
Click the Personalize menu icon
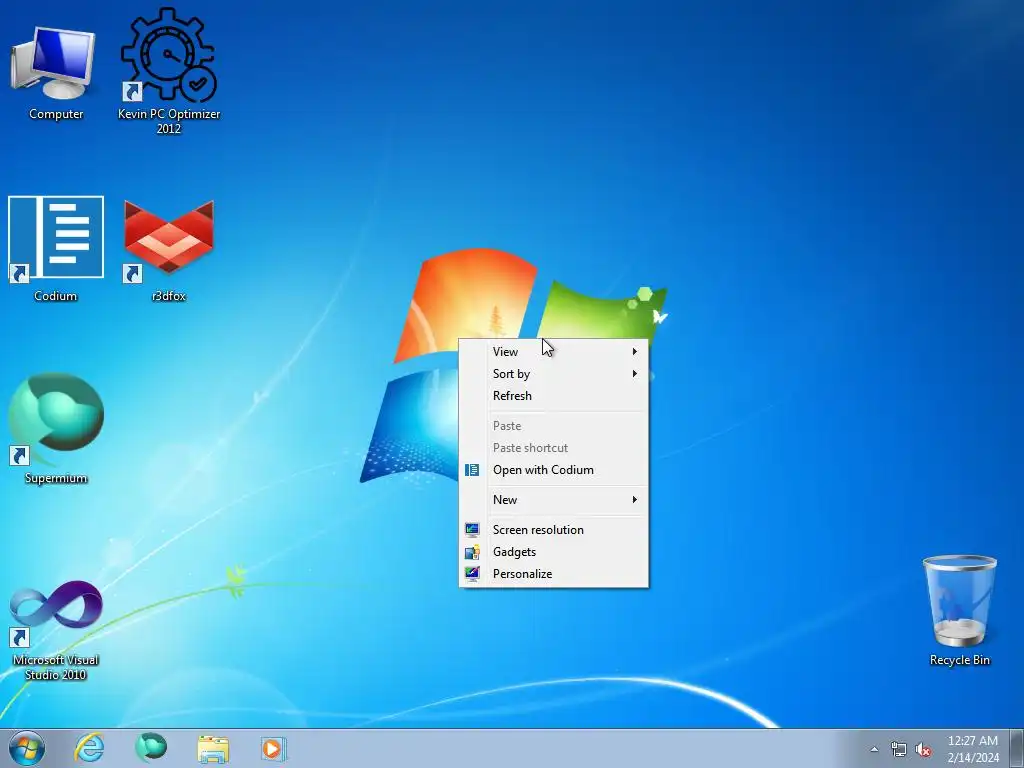(472, 574)
